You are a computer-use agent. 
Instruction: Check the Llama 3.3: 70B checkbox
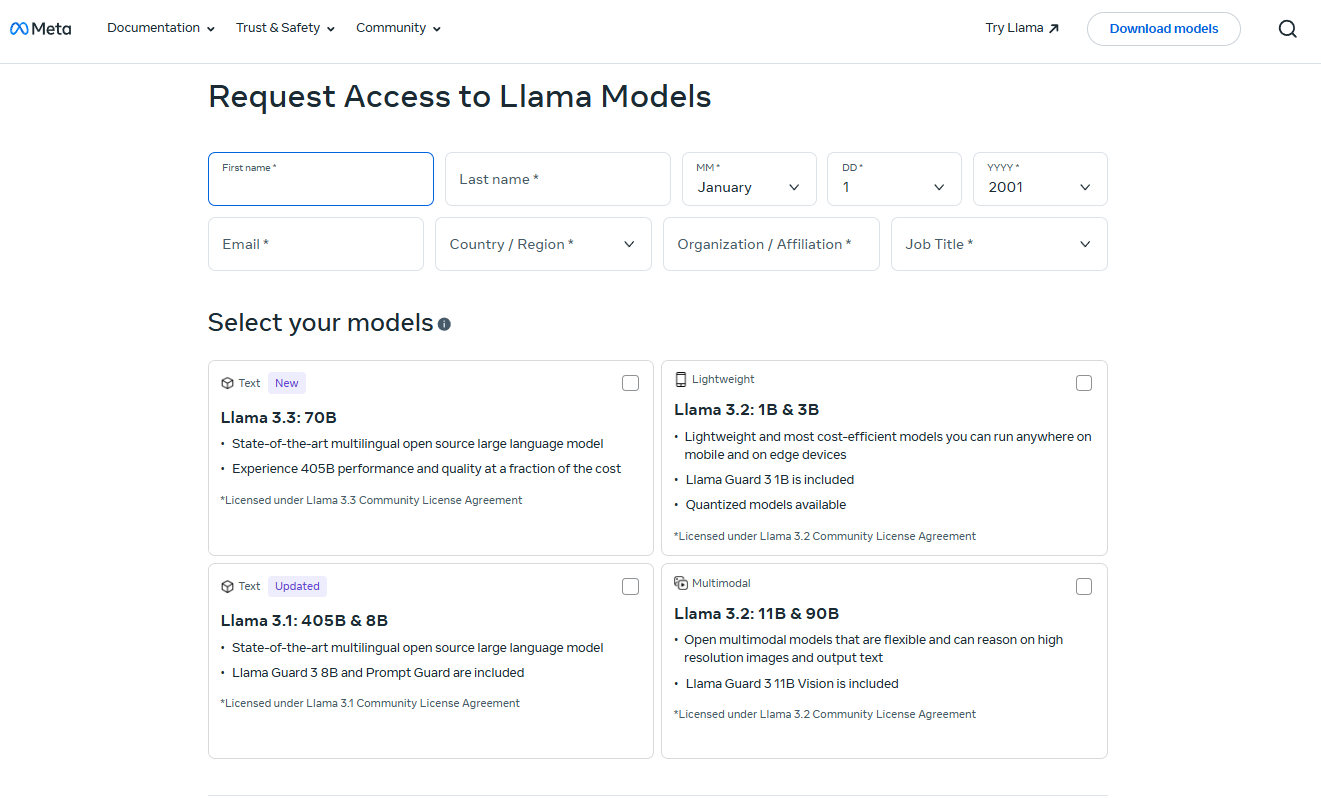point(630,383)
